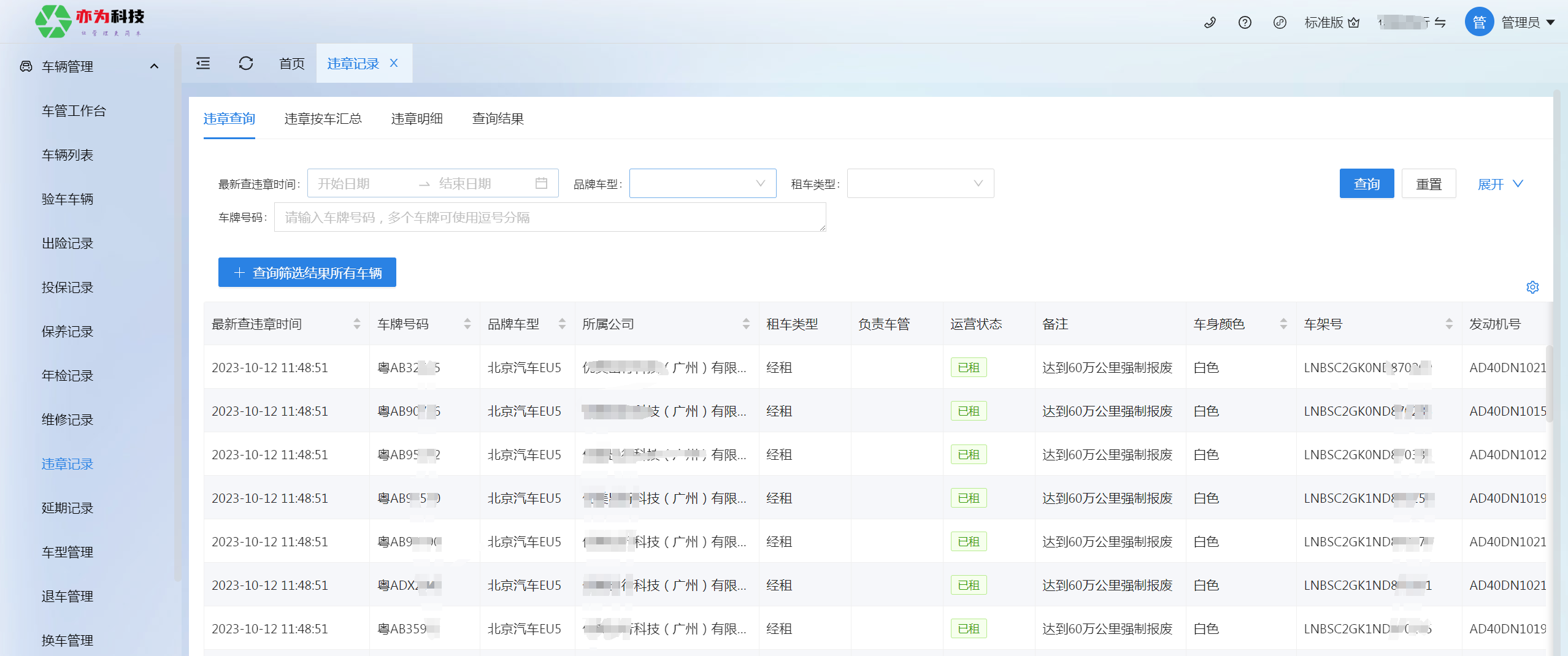The height and width of the screenshot is (656, 1568).
Task: Open table column settings gear icon
Action: click(x=1532, y=287)
